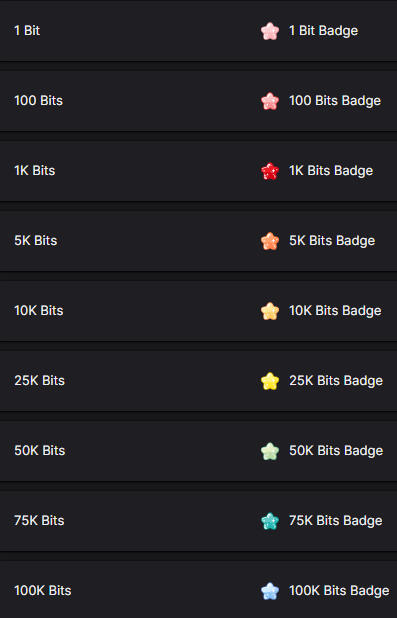Image resolution: width=397 pixels, height=618 pixels.
Task: Click the 10K Bits tier label
Action: [x=39, y=311]
